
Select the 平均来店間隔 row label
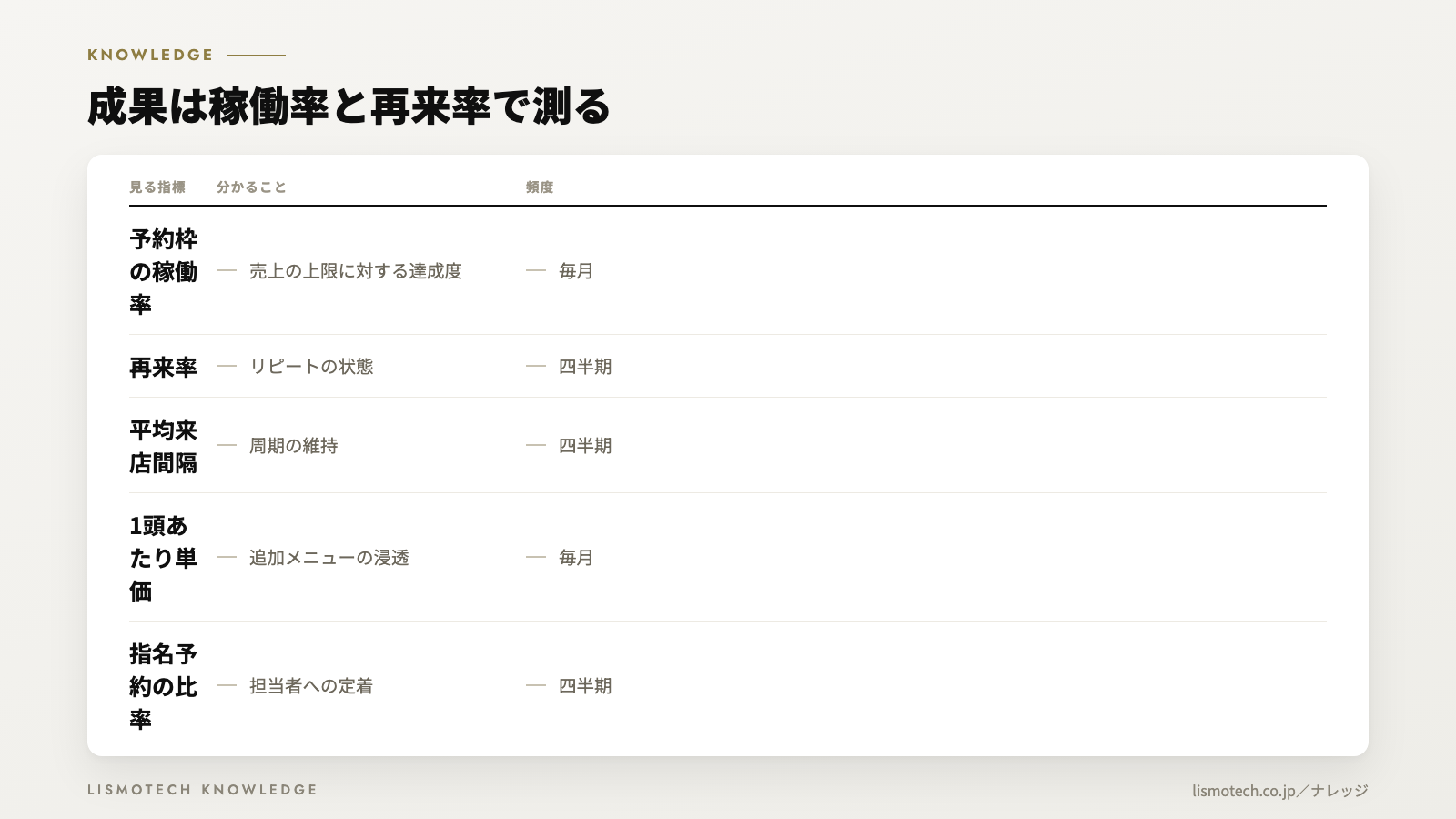[x=164, y=446]
